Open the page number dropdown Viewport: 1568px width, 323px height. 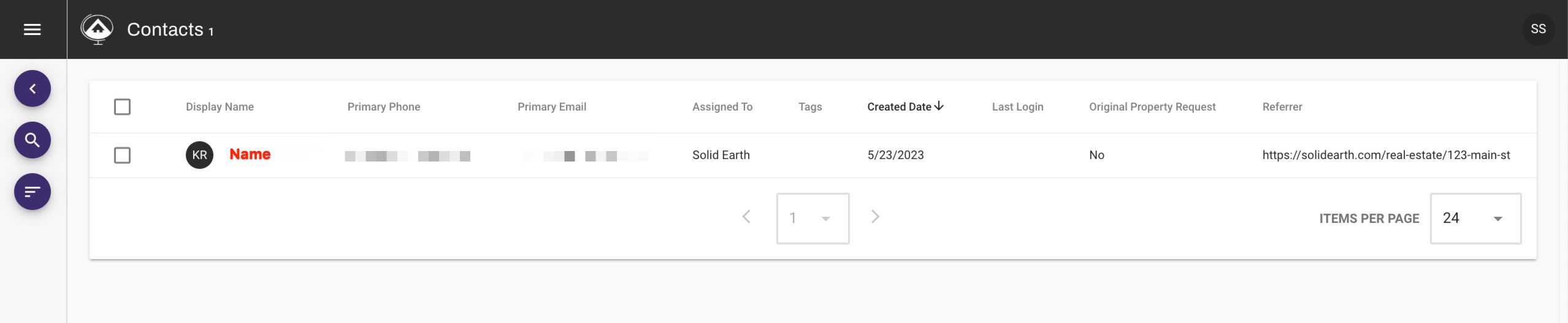click(x=813, y=219)
